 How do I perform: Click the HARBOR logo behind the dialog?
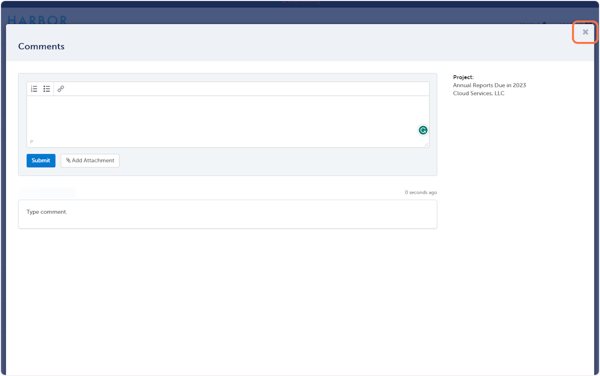pos(37,19)
